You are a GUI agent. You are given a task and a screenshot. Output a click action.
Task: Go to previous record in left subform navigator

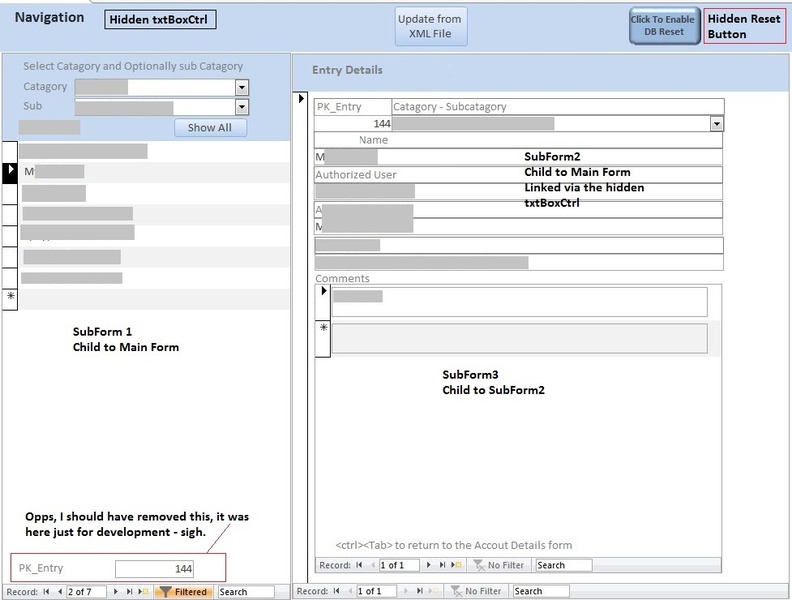pyautogui.click(x=58, y=592)
